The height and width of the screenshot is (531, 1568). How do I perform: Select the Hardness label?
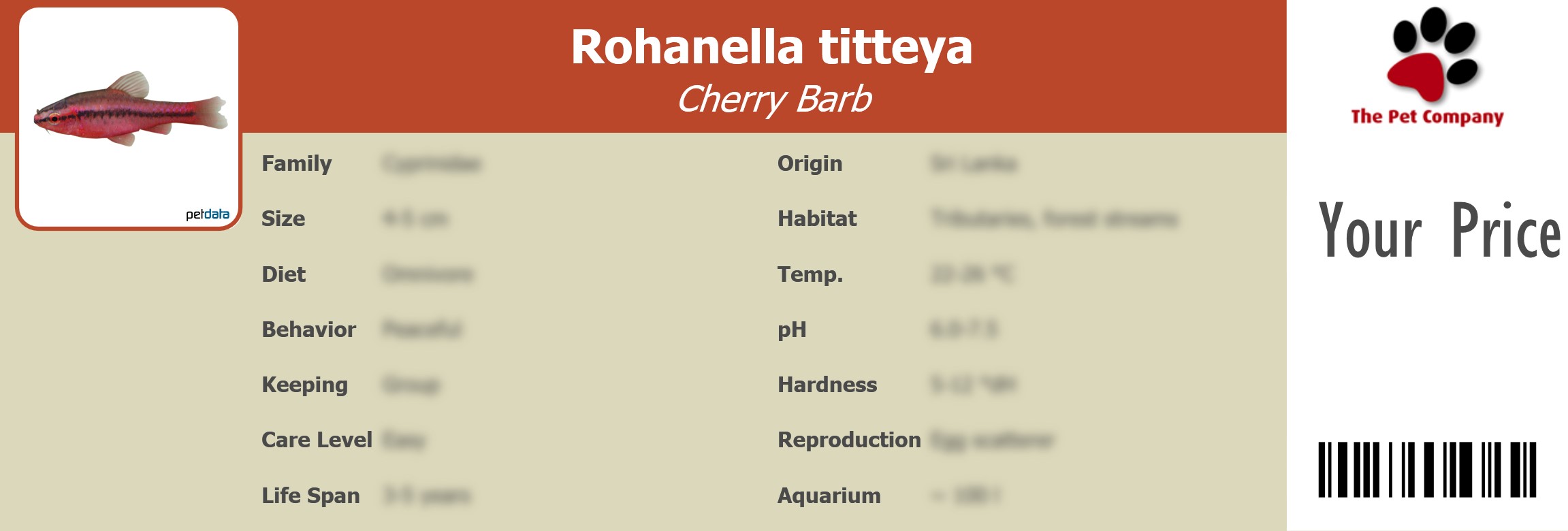coord(827,385)
